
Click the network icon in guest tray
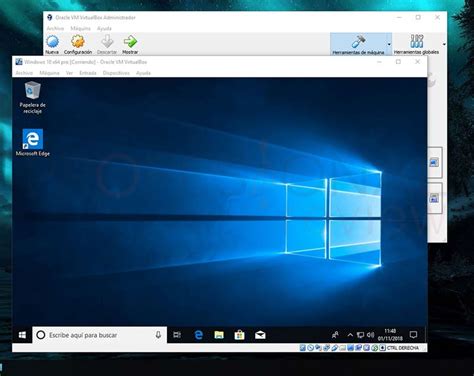pyautogui.click(x=360, y=335)
